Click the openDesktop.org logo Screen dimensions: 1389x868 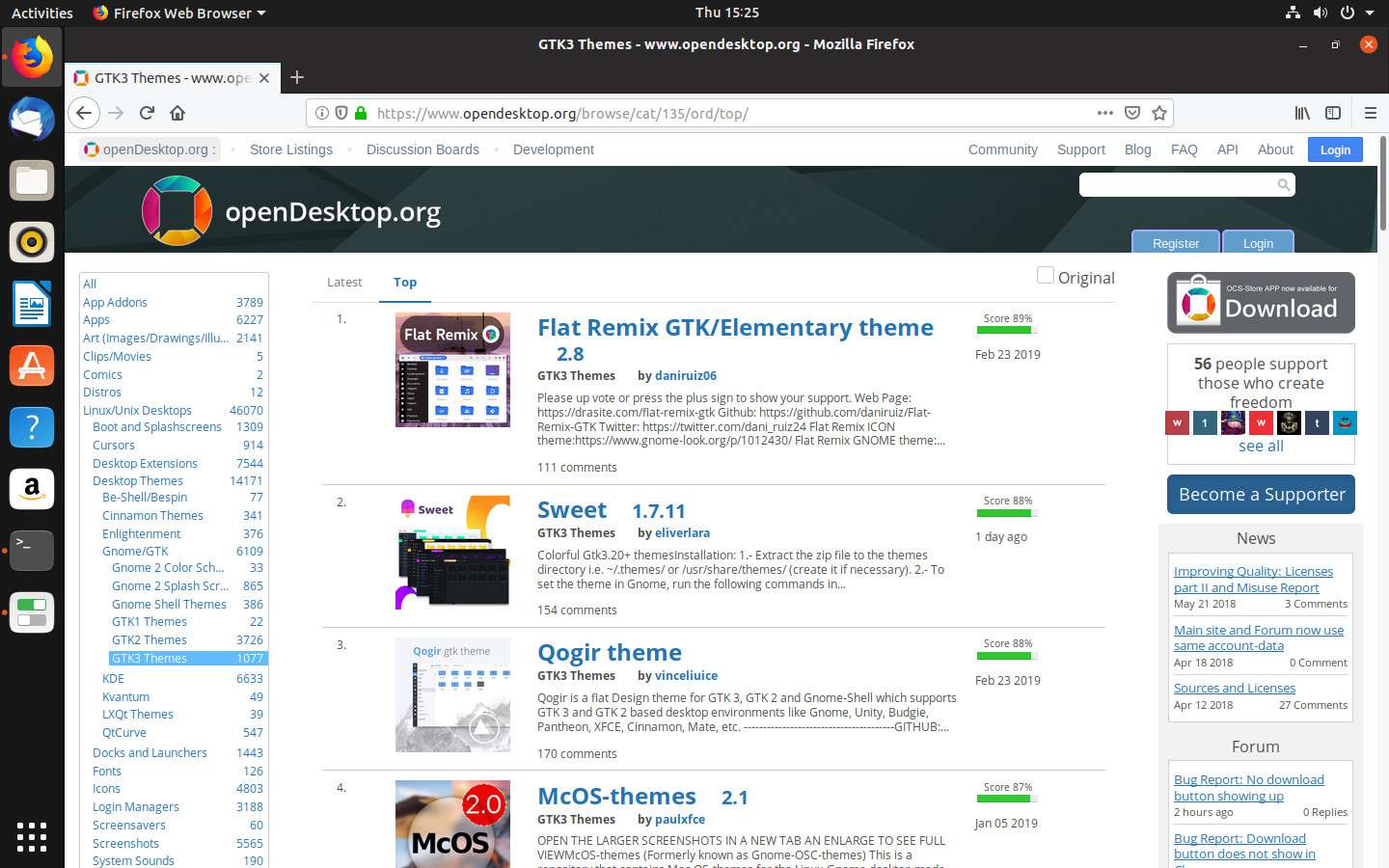[292, 210]
